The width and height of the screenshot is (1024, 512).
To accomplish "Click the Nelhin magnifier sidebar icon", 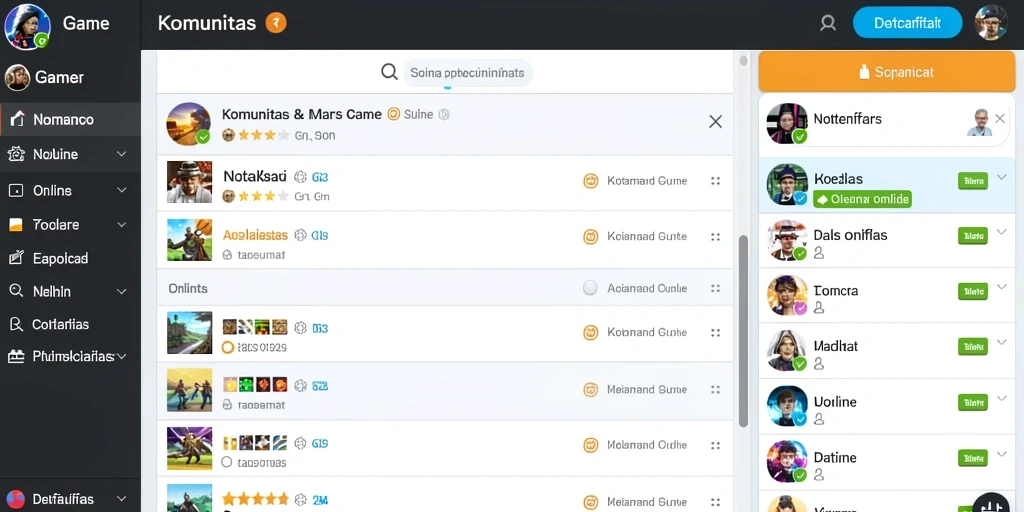I will pos(16,291).
